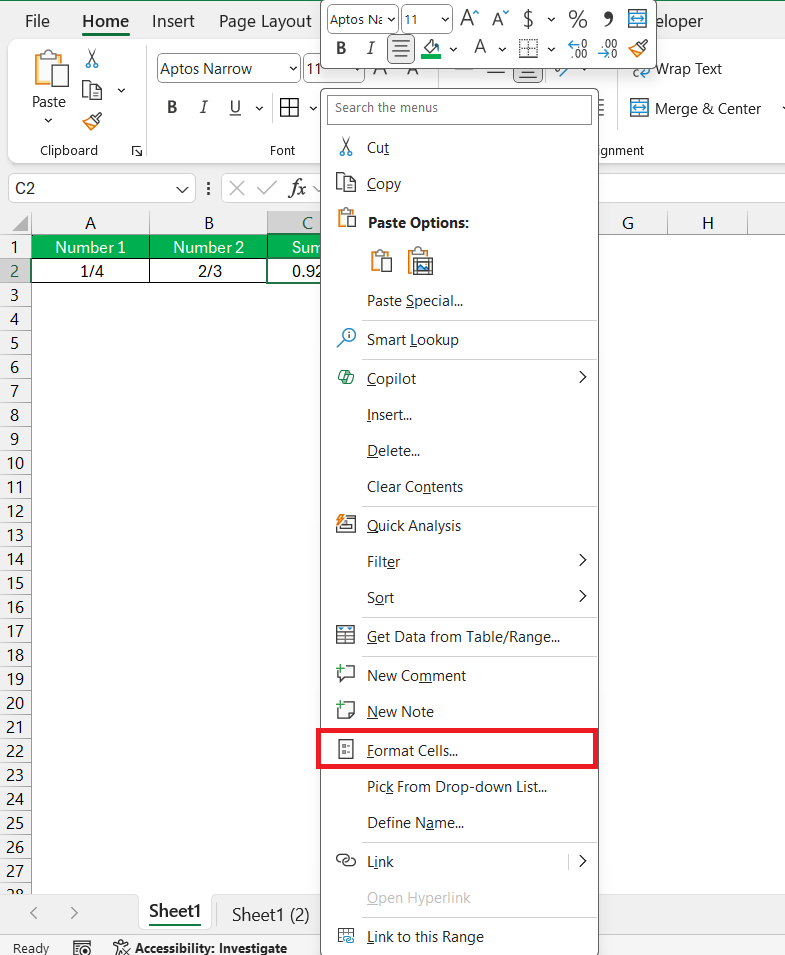Toggle Italic in the ribbon Font group
785x955 pixels.
click(203, 108)
